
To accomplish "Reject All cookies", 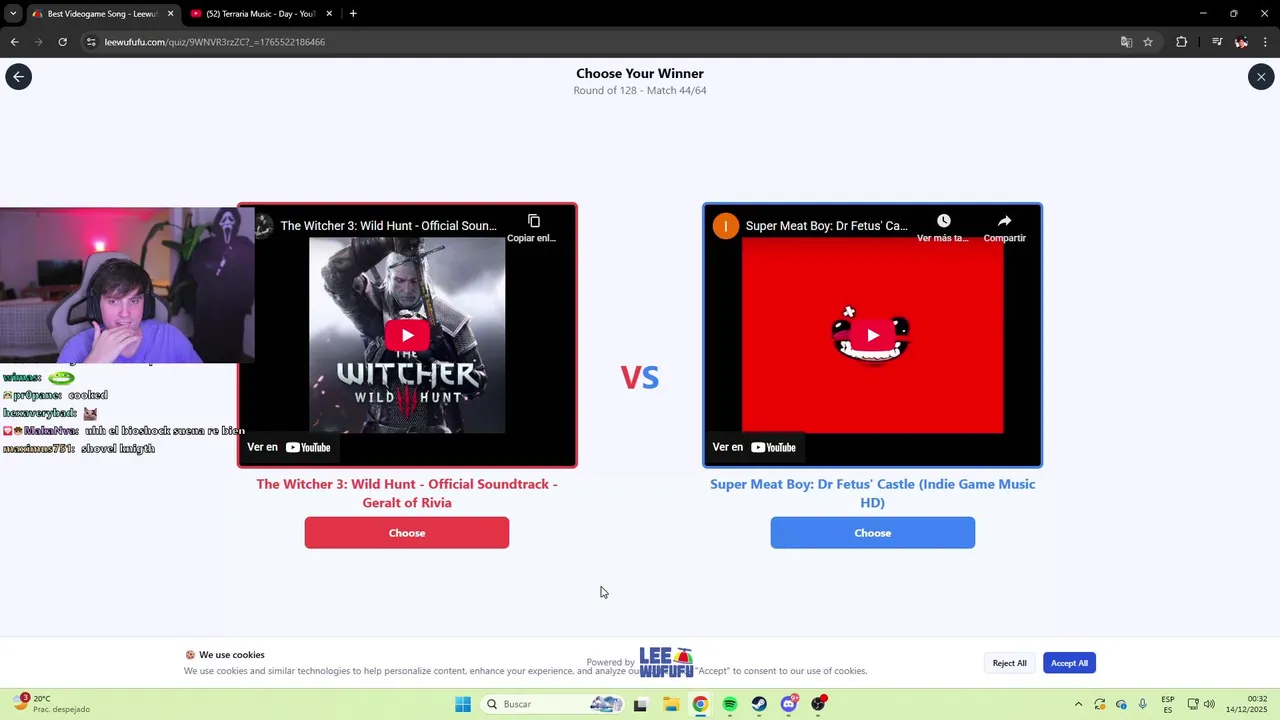I will (x=1009, y=663).
